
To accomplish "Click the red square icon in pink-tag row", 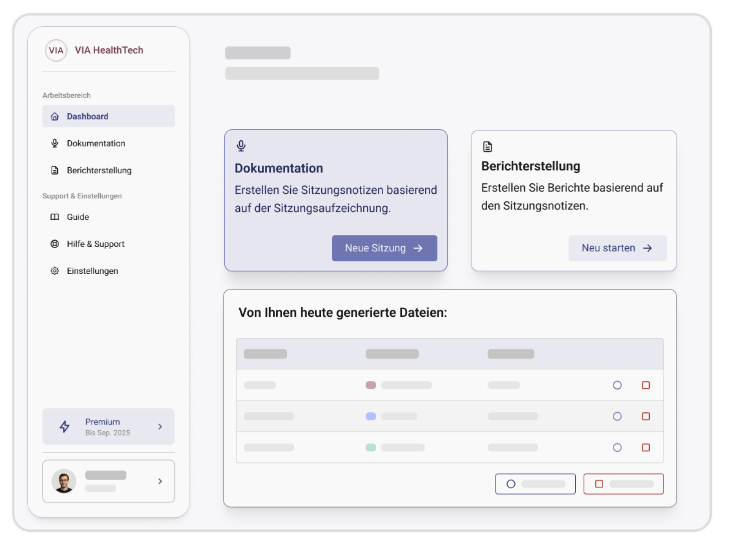I will [x=646, y=385].
